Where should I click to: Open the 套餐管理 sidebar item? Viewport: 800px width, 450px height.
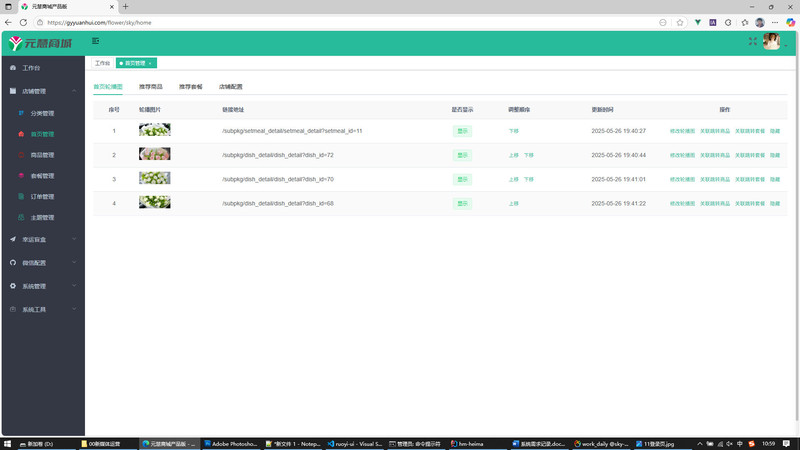tap(42, 176)
